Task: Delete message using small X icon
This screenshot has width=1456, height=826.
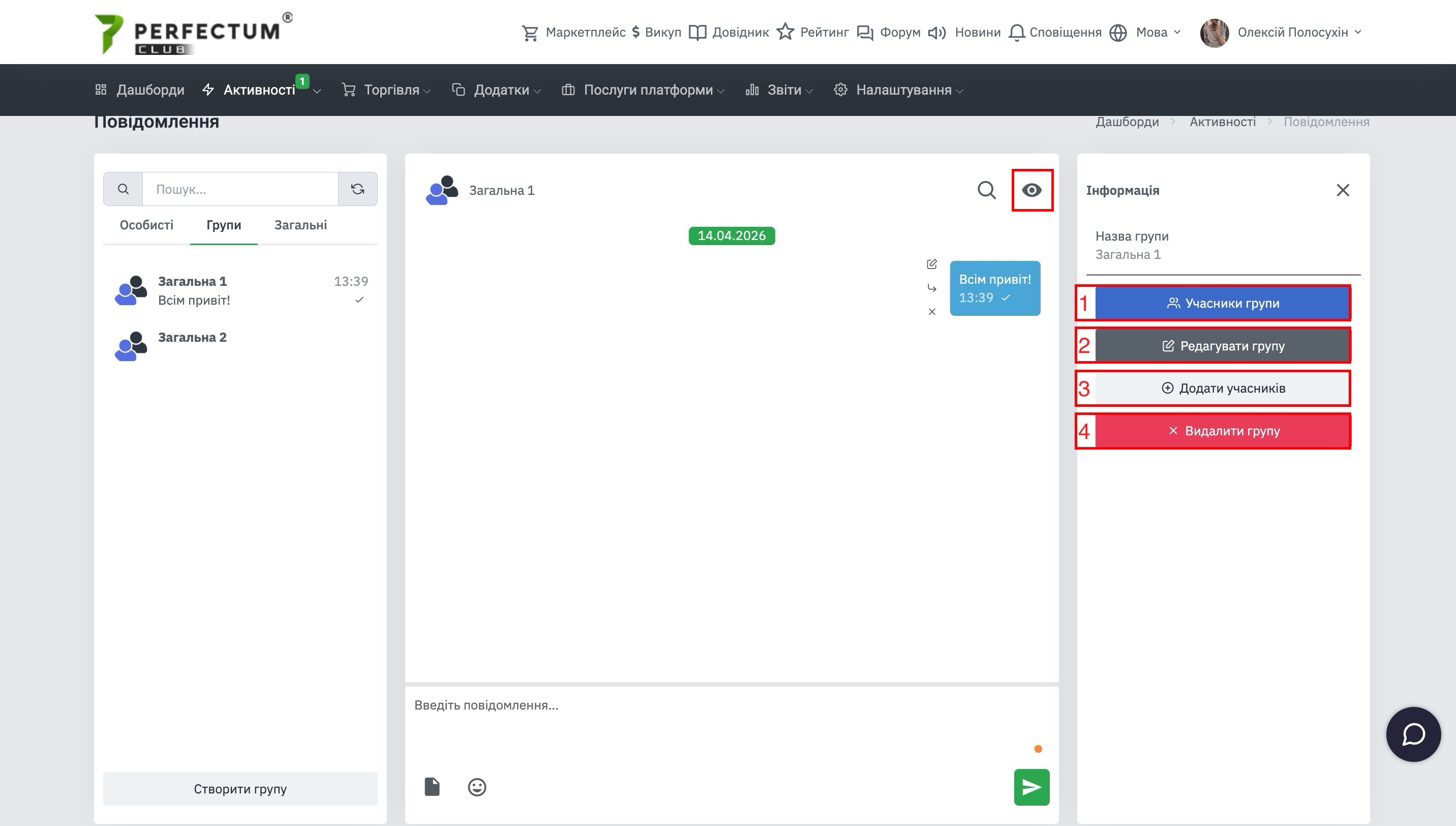Action: pos(931,311)
